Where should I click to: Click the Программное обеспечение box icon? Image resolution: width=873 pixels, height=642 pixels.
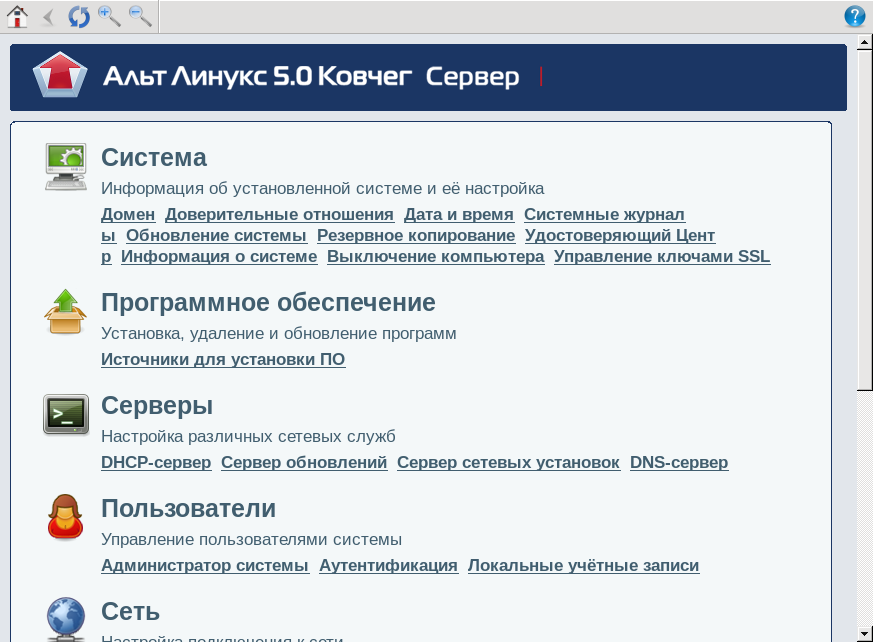pos(66,311)
